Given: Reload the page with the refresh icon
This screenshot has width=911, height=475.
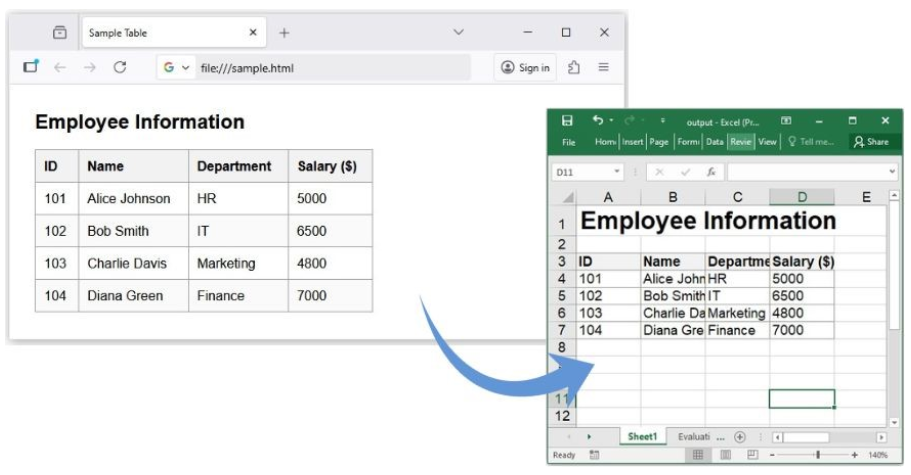Looking at the screenshot, I should pyautogui.click(x=120, y=67).
